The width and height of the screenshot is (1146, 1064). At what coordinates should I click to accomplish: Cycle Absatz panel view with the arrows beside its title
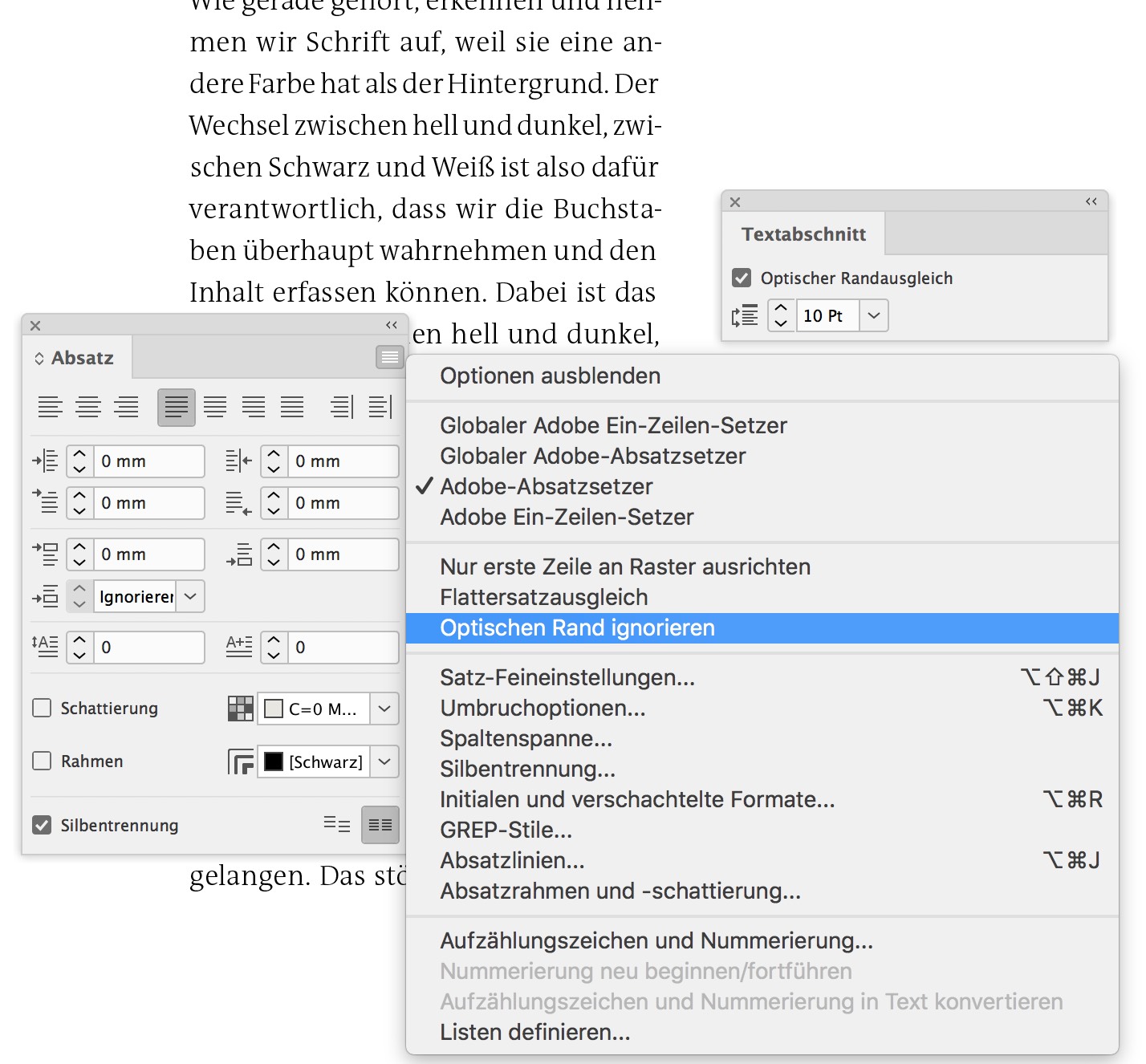[39, 359]
